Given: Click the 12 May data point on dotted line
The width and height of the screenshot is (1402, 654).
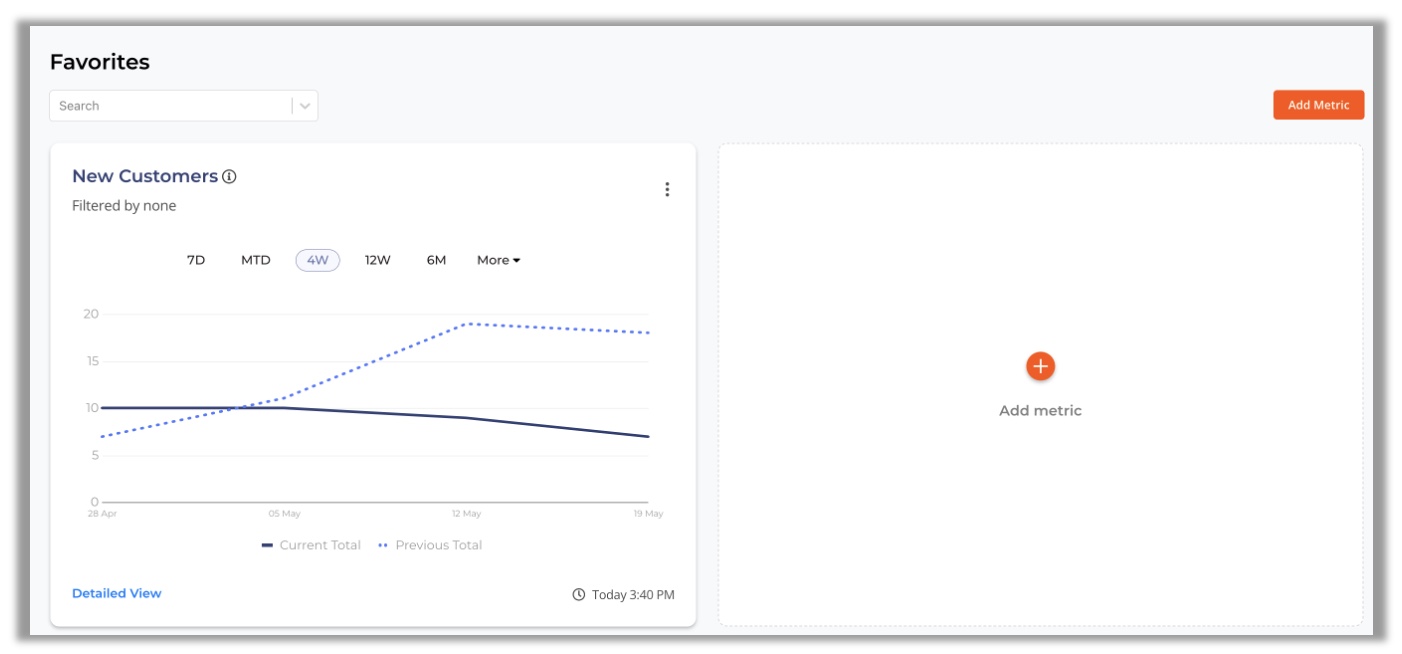Looking at the screenshot, I should (467, 324).
